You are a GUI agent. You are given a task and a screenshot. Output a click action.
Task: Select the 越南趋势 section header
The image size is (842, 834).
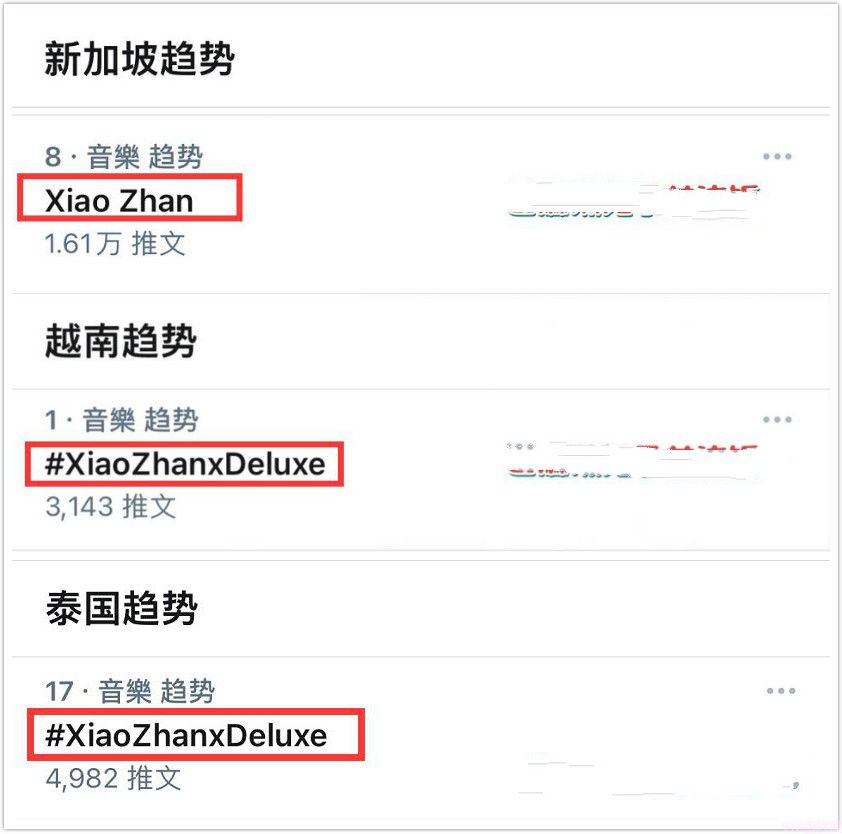(x=120, y=341)
